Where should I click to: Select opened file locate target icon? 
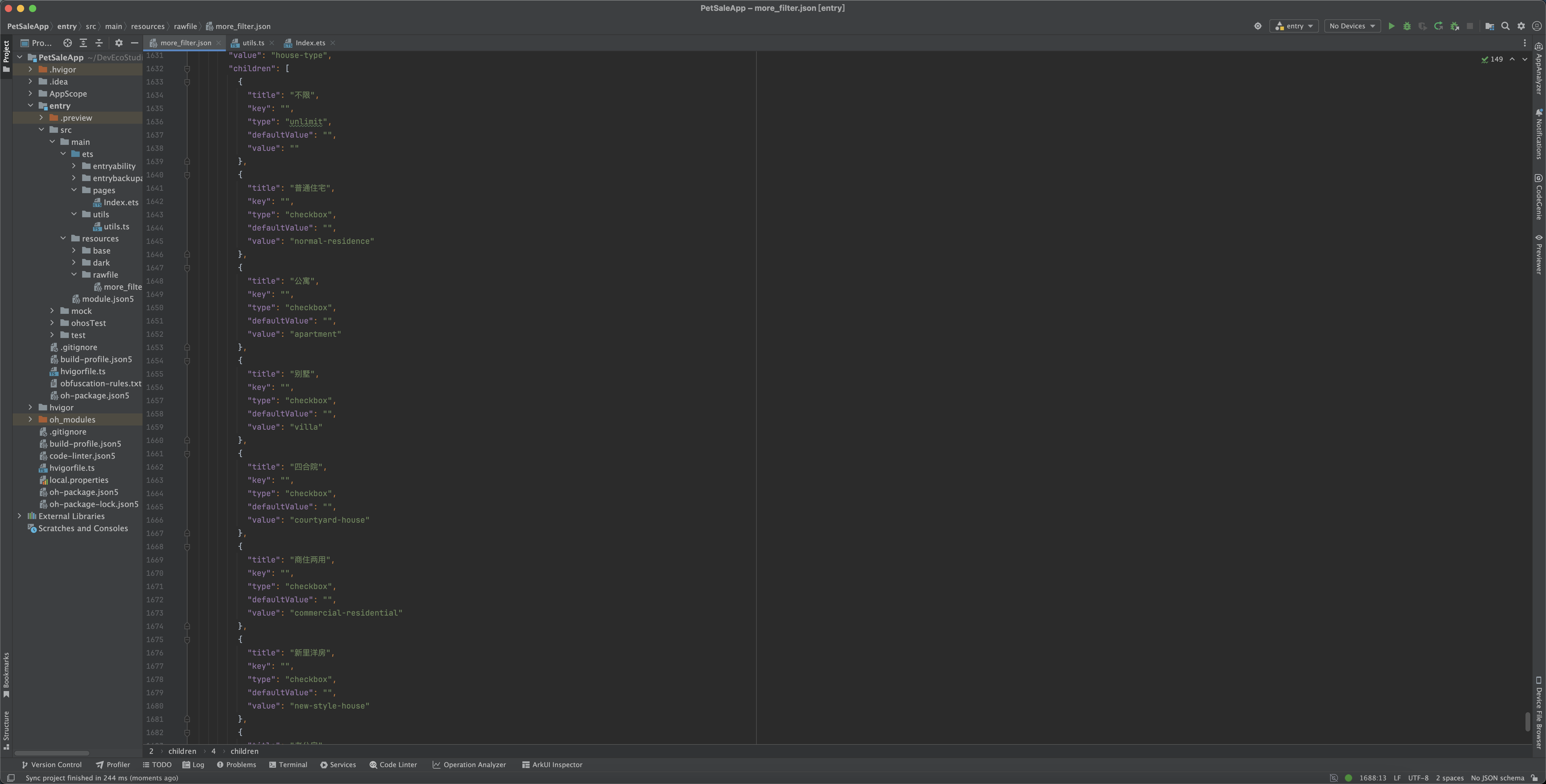pos(67,43)
